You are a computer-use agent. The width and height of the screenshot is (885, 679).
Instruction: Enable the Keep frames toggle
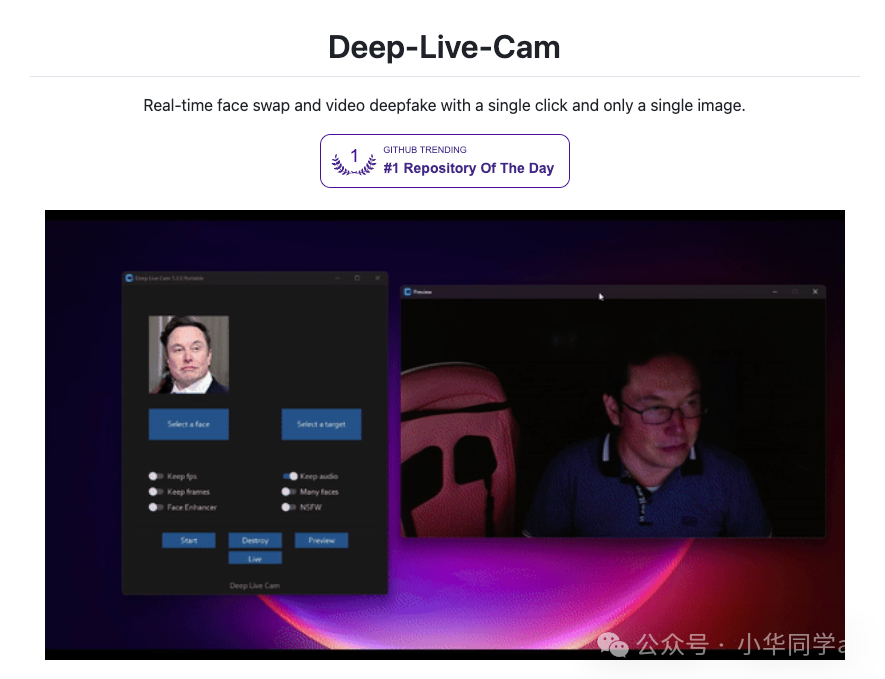point(156,492)
